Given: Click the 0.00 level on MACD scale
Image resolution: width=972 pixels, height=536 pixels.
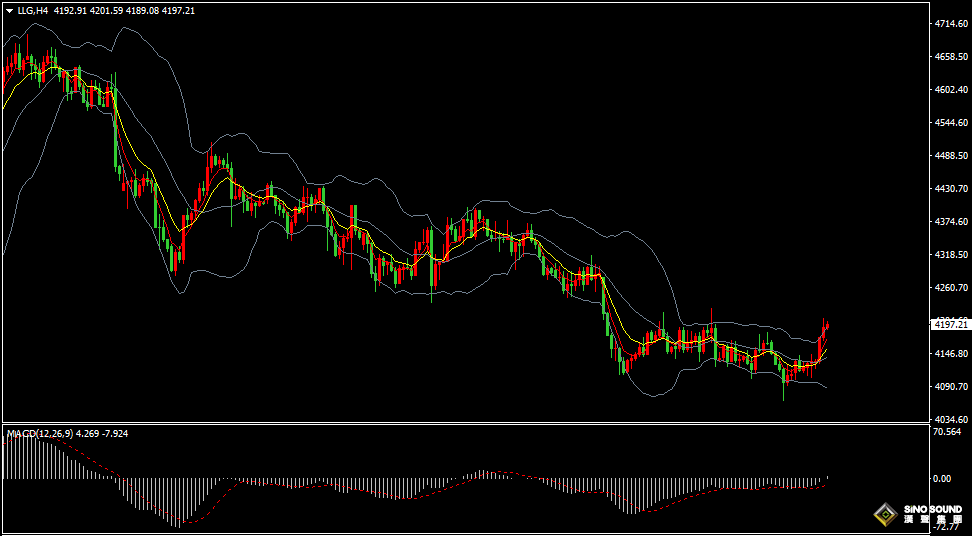Looking at the screenshot, I should pos(942,478).
